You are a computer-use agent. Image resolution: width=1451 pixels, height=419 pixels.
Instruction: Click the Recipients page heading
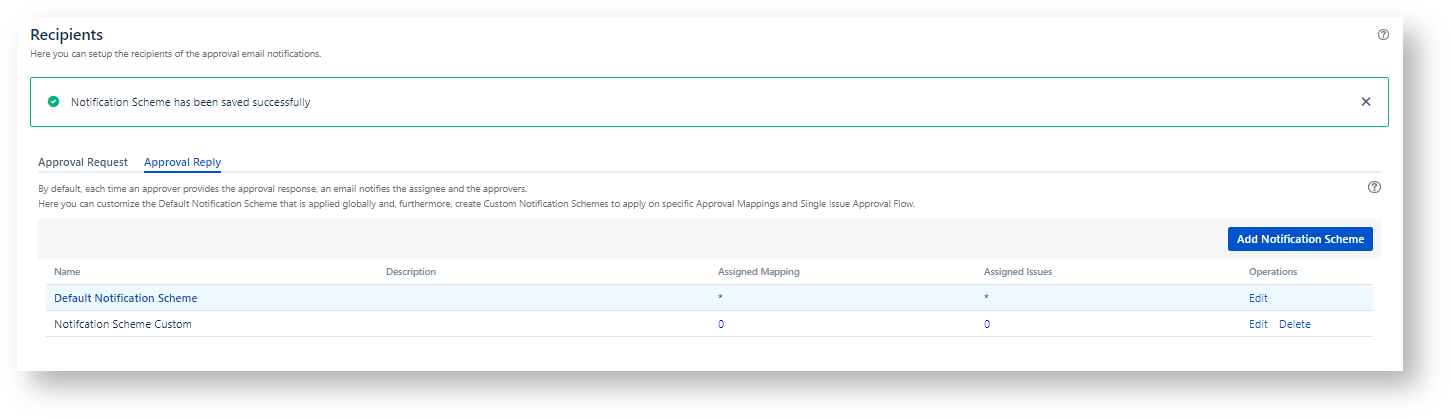pos(66,35)
